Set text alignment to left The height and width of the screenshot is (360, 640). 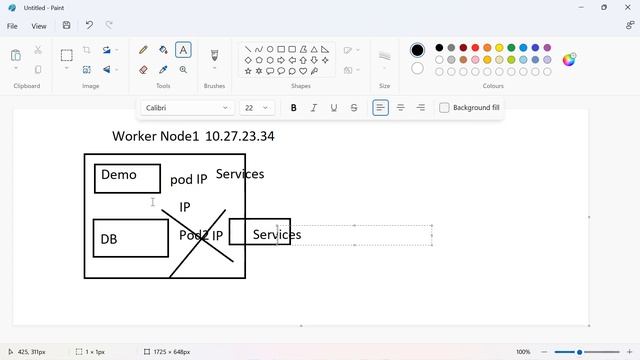tap(380, 108)
